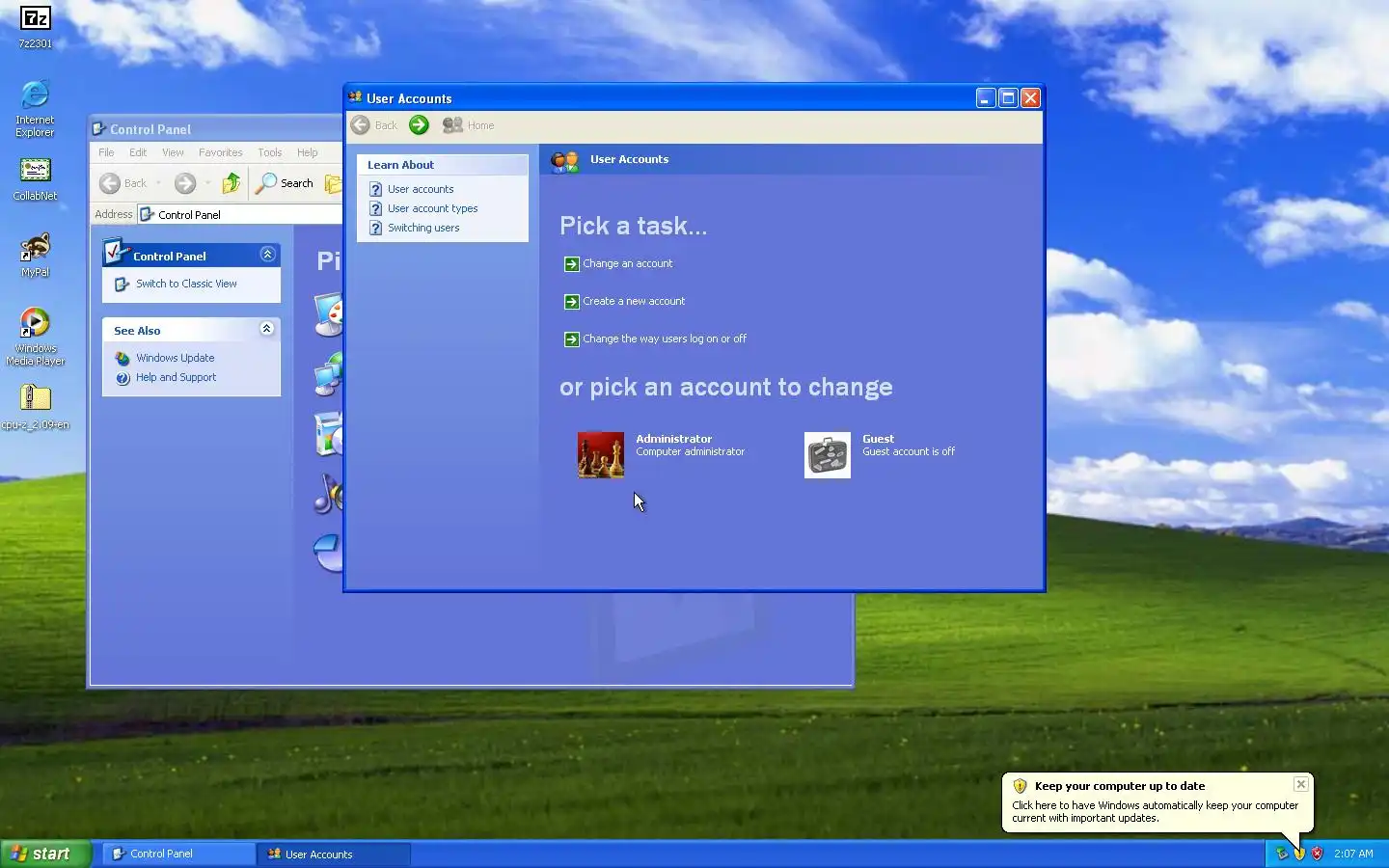Open Windows Update from See Also

click(175, 358)
